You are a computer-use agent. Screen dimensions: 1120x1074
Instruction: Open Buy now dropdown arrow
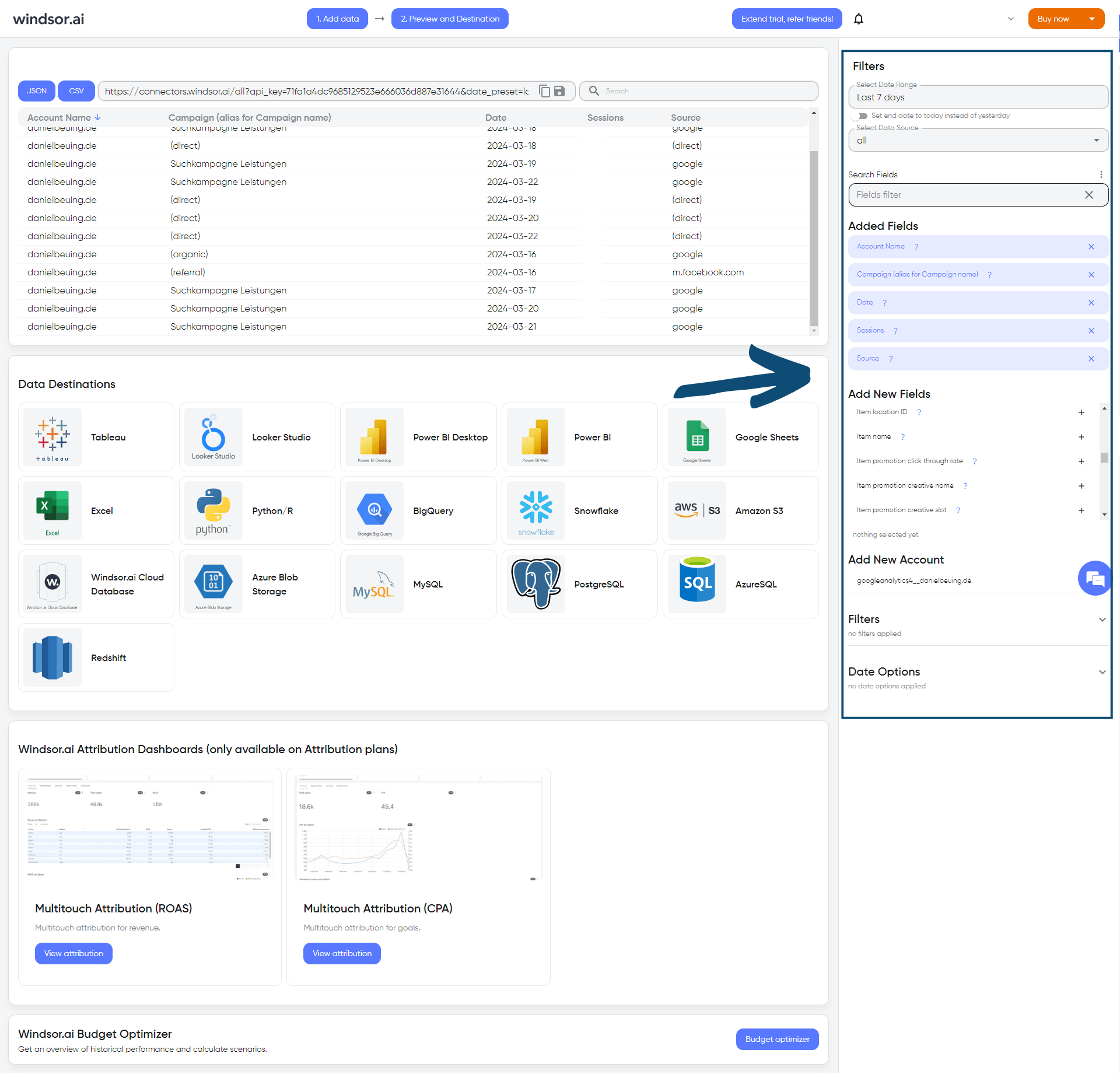pos(1092,19)
